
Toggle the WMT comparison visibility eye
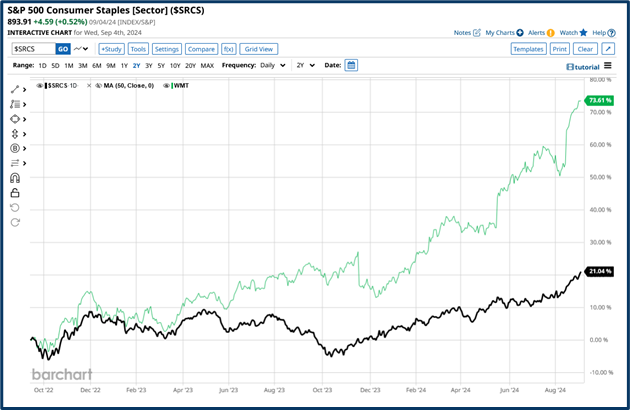168,86
